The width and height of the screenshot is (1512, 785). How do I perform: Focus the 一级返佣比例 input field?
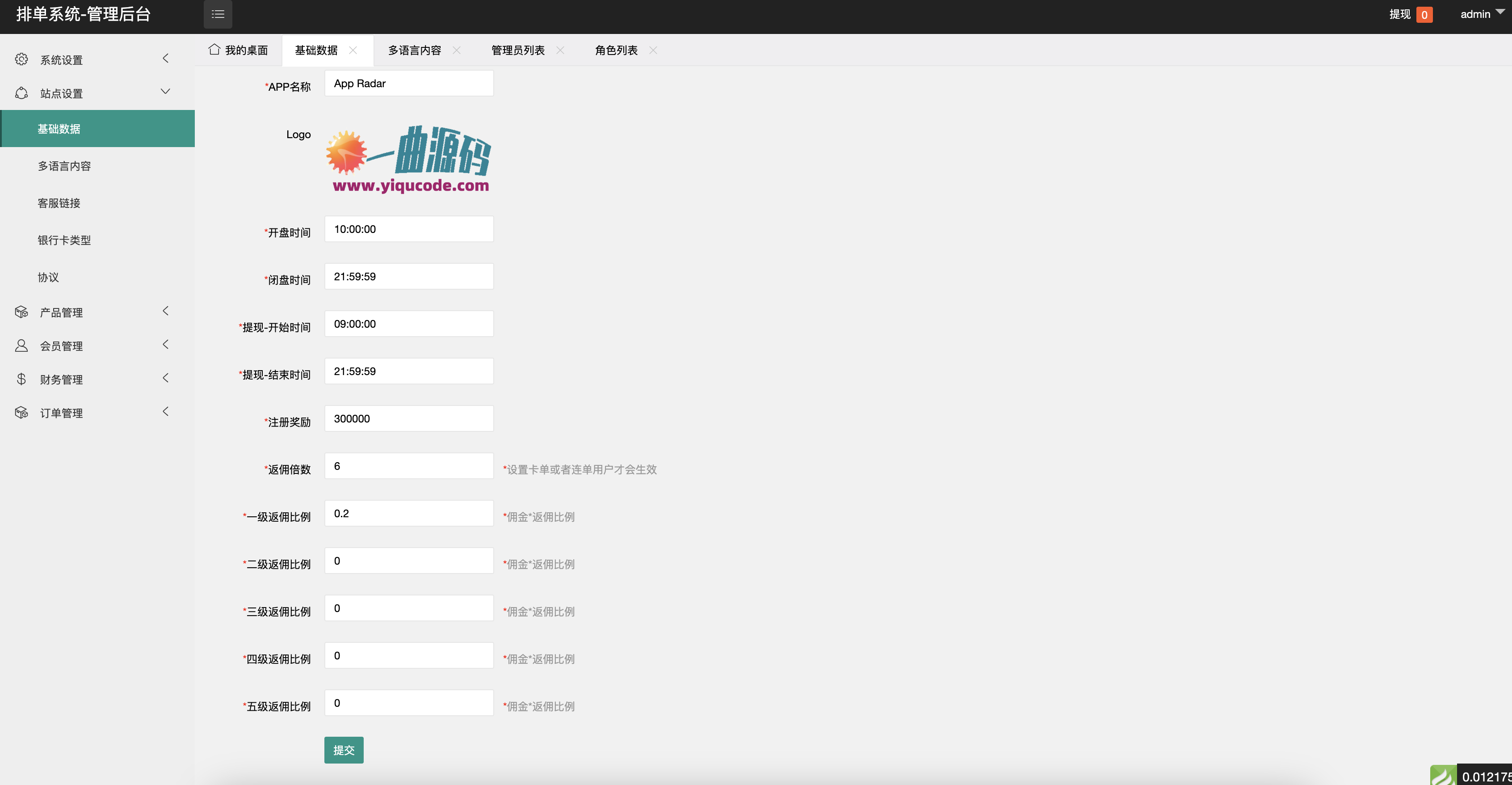[x=409, y=513]
